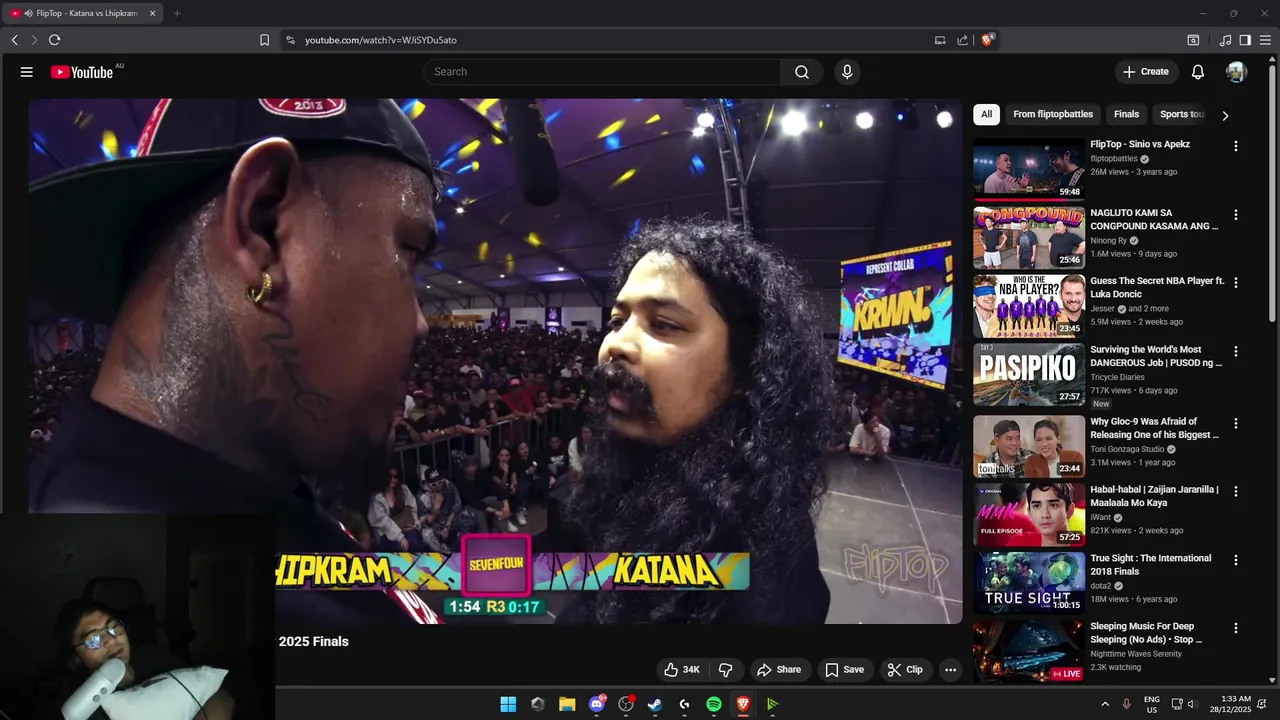Open the browser main menu

(x=1266, y=40)
